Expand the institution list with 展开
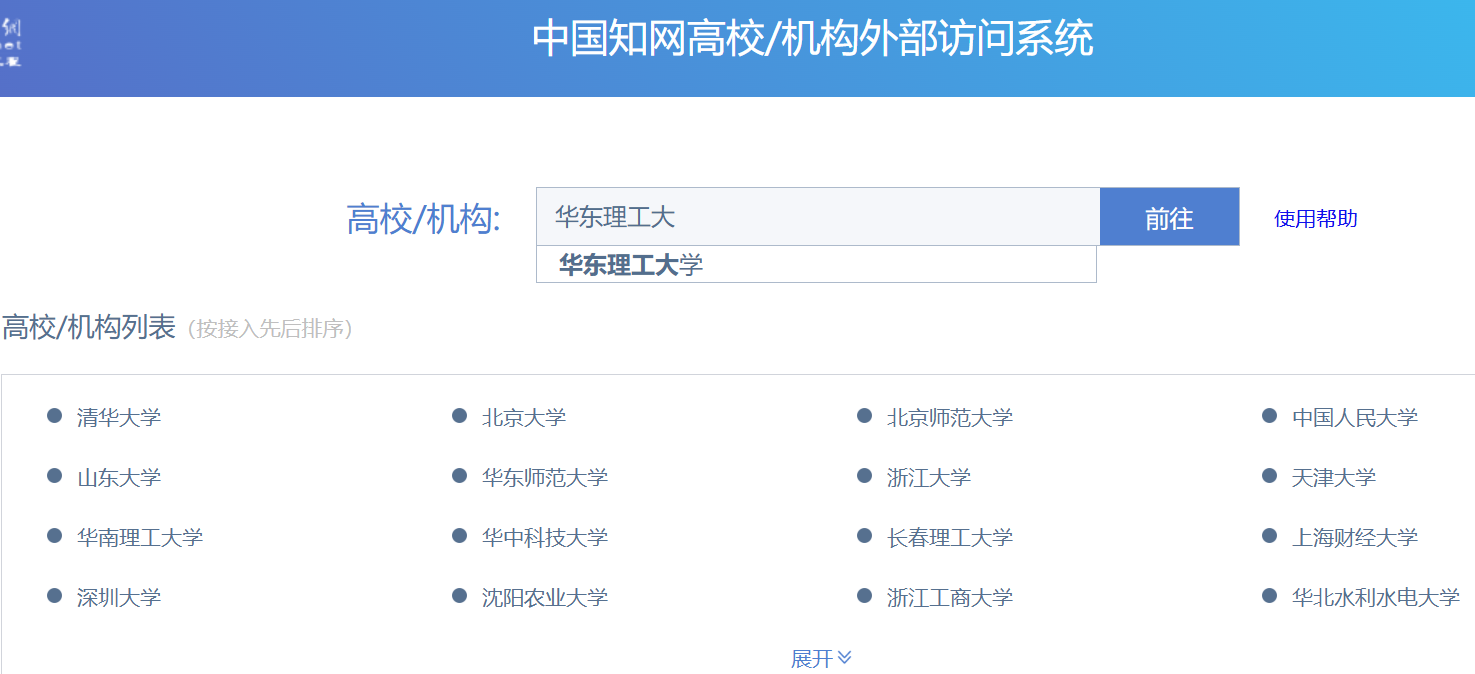Image resolution: width=1475 pixels, height=674 pixels. coord(821,658)
